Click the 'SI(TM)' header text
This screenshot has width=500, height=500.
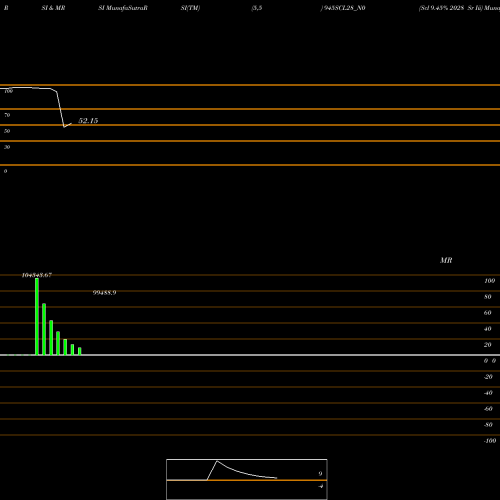(x=190, y=8)
